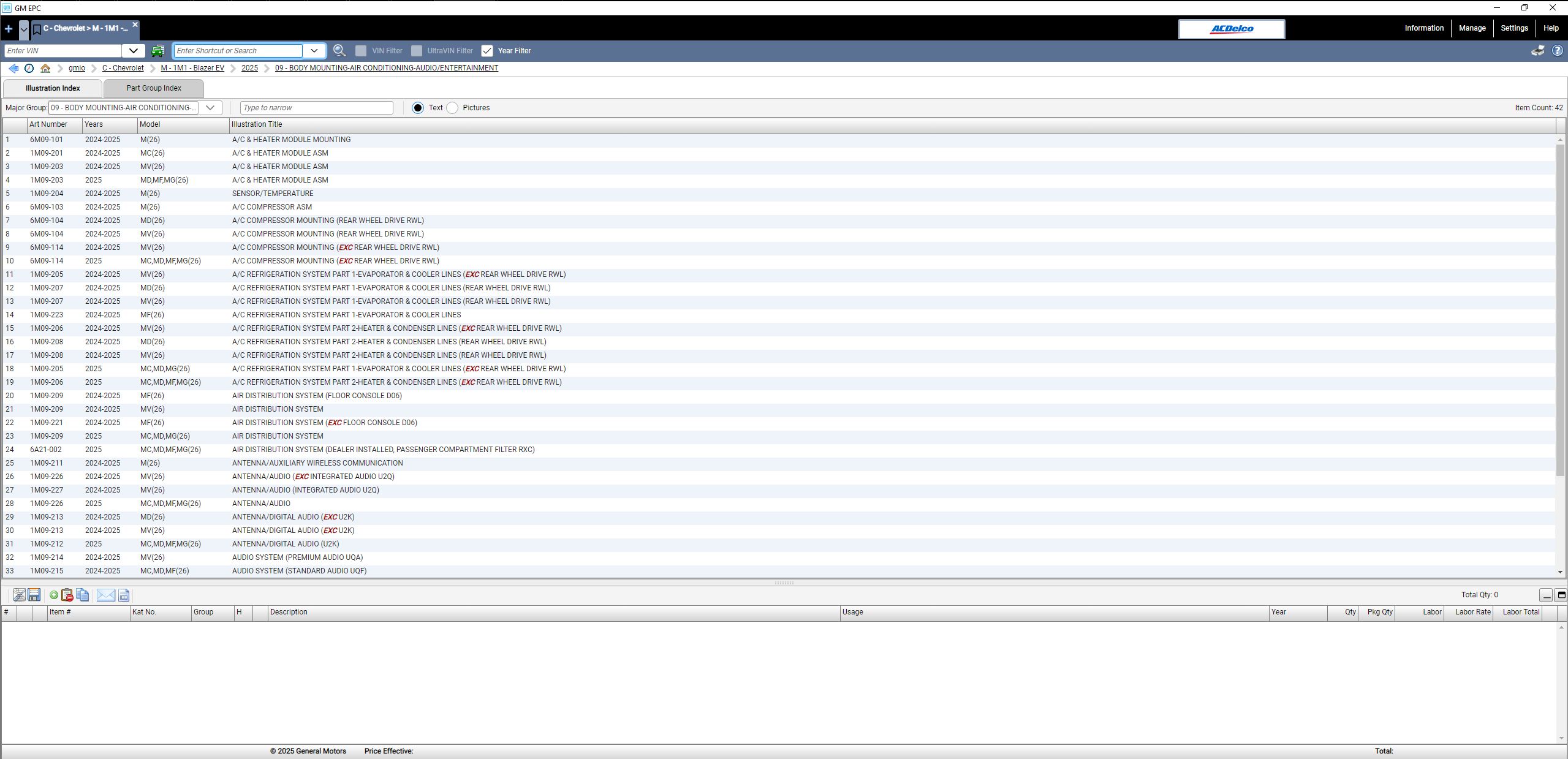Click the back navigation arrow icon

(13, 68)
